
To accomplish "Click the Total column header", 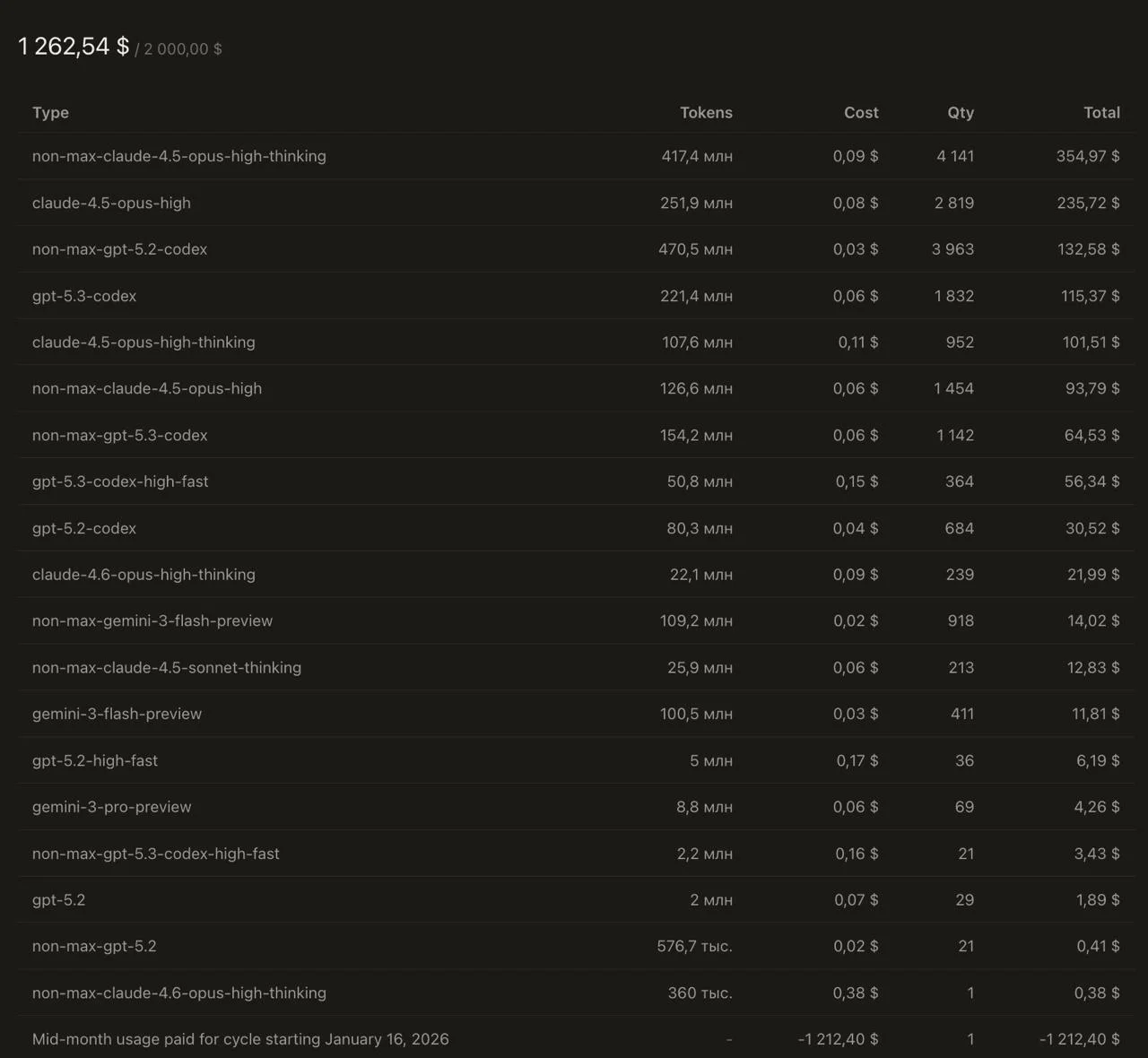I will point(1100,113).
